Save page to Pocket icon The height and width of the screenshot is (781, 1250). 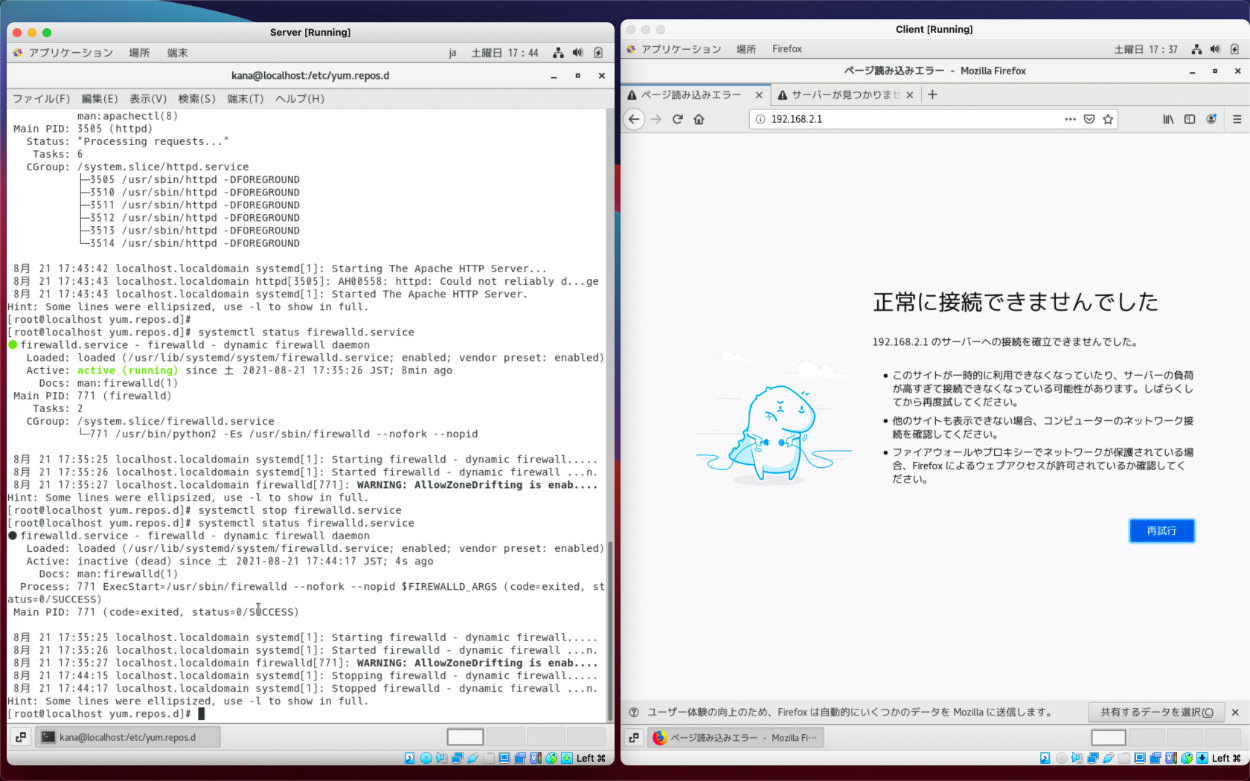[1089, 119]
